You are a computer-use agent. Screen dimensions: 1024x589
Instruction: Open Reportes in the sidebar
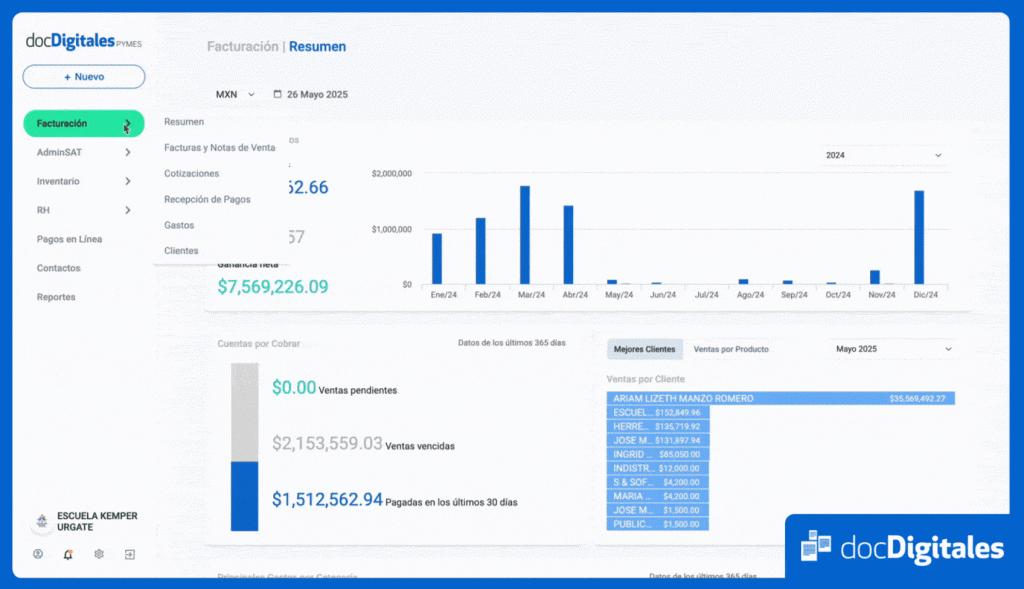tap(56, 297)
